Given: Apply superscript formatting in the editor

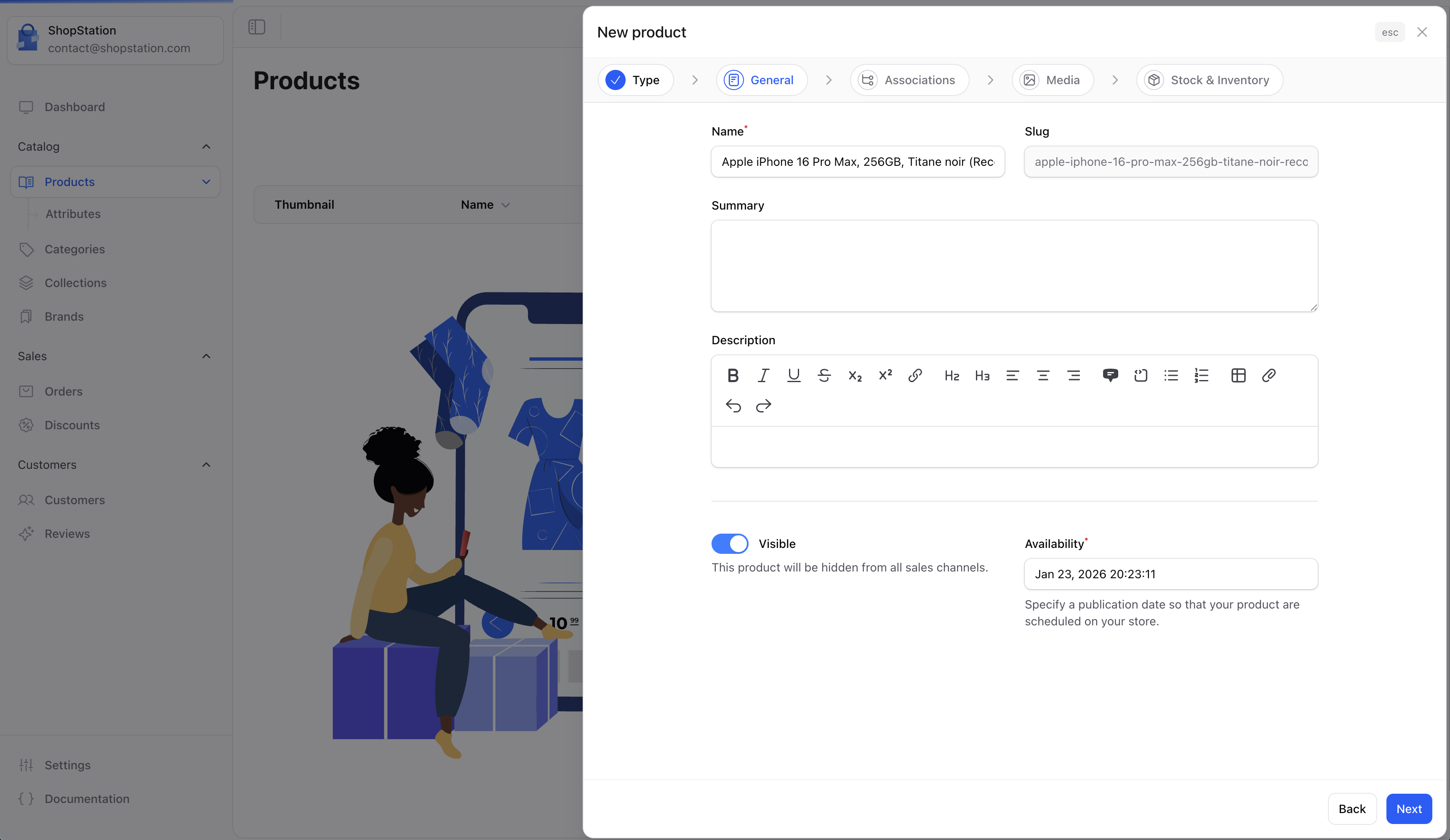Looking at the screenshot, I should tap(885, 375).
